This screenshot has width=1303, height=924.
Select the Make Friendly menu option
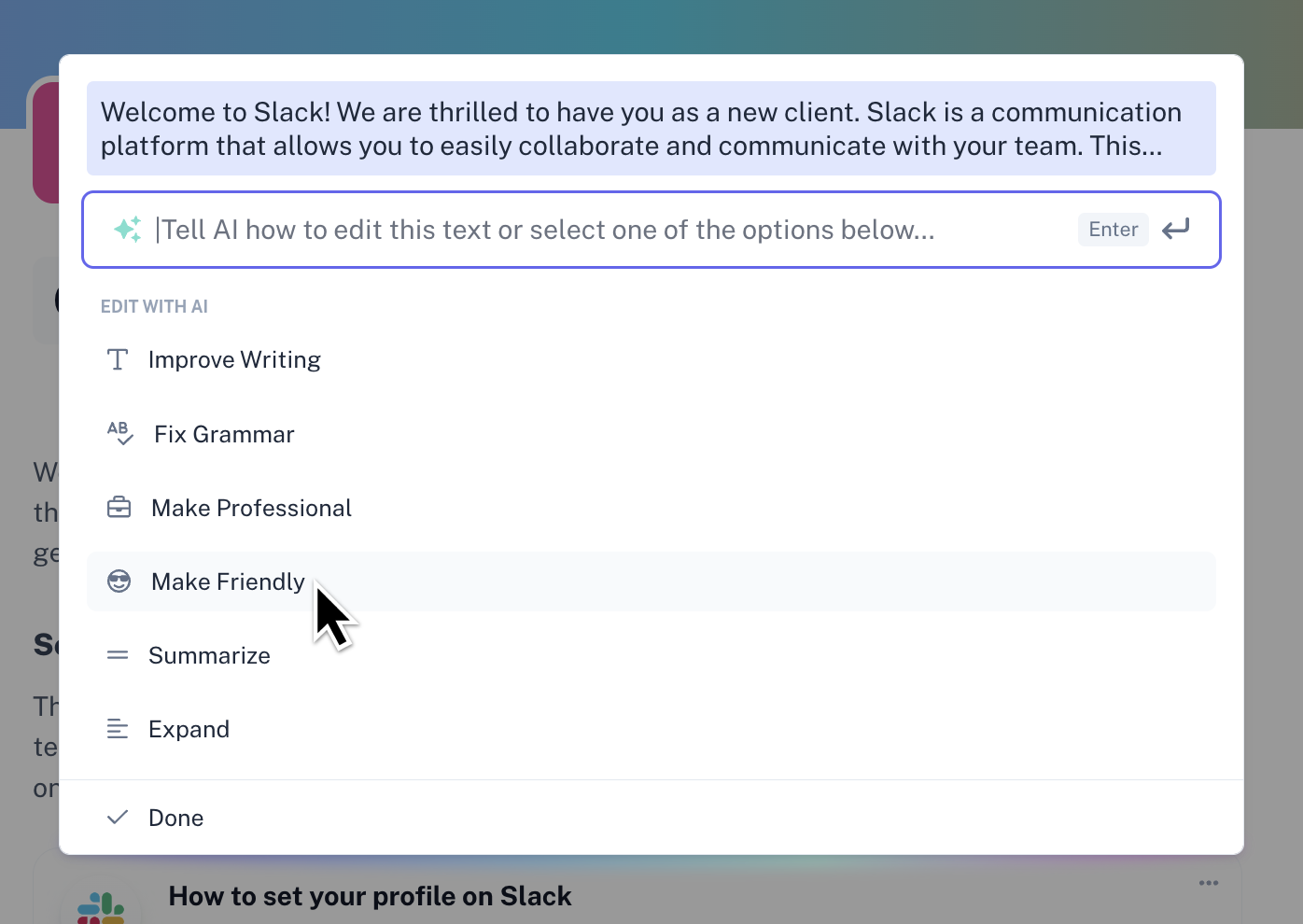pos(227,581)
